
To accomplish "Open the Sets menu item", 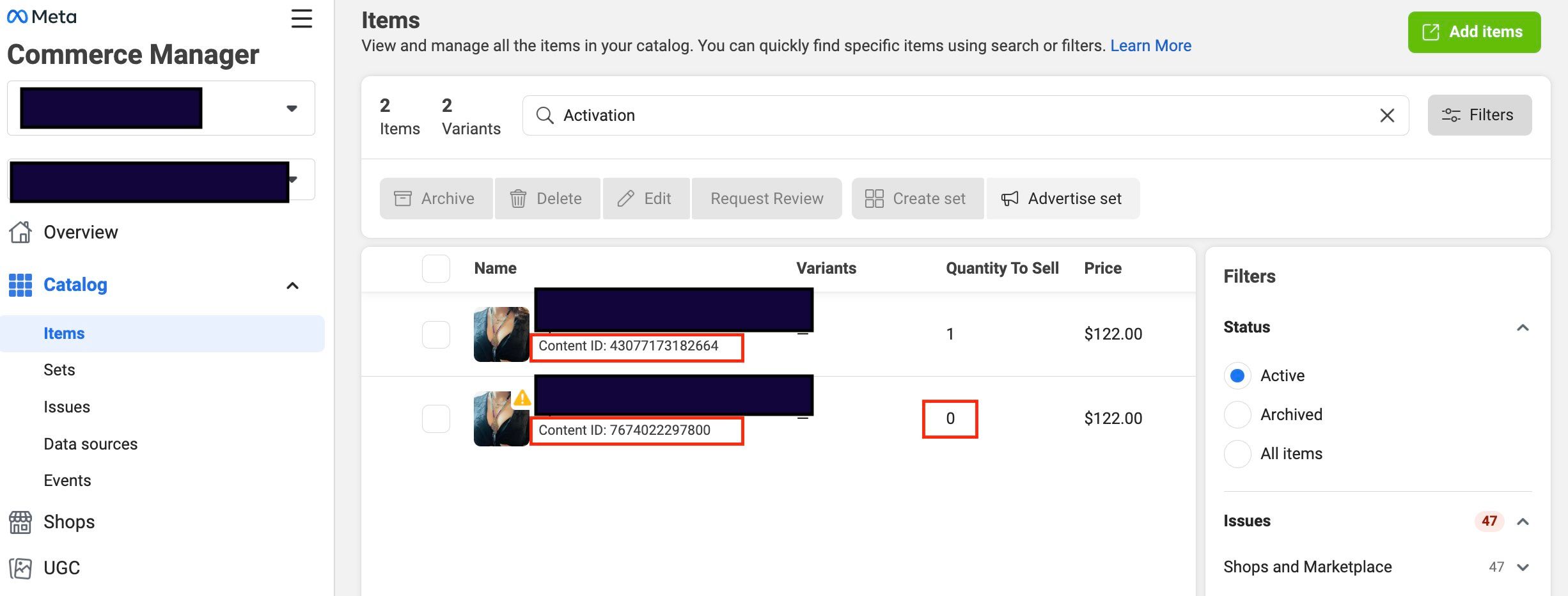I will point(59,370).
